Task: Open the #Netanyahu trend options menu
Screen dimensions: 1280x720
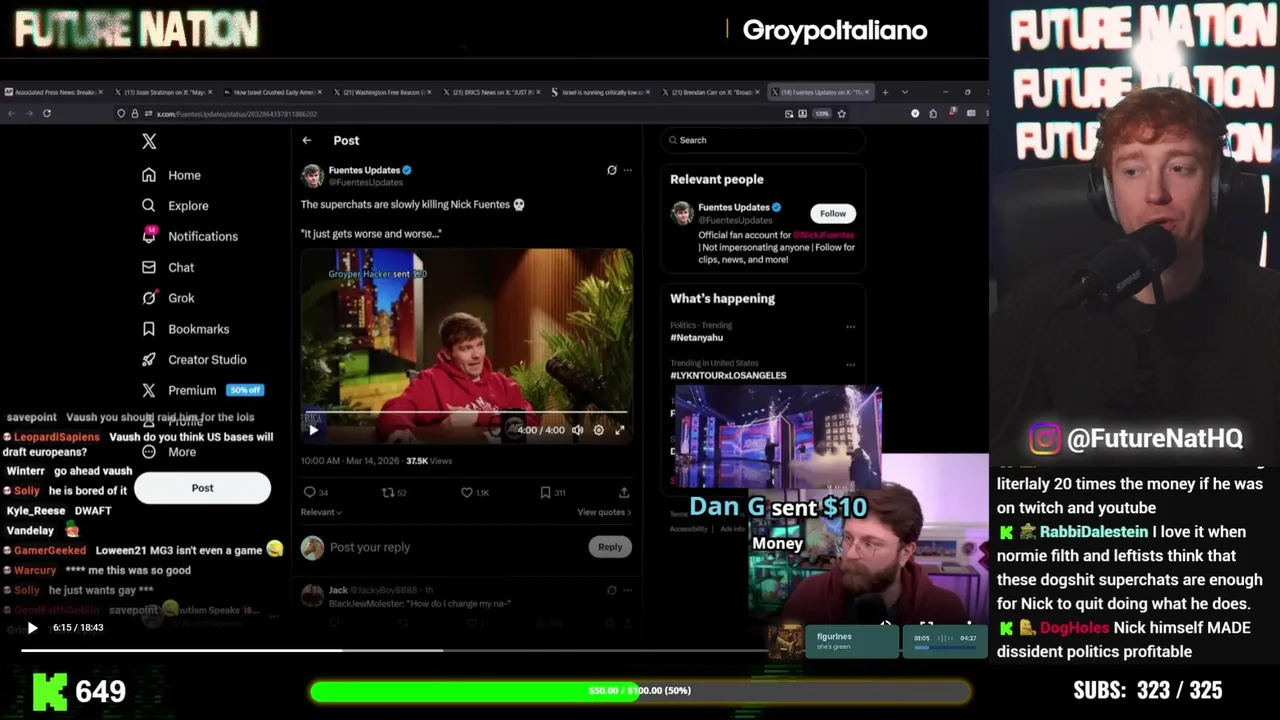Action: pos(851,326)
